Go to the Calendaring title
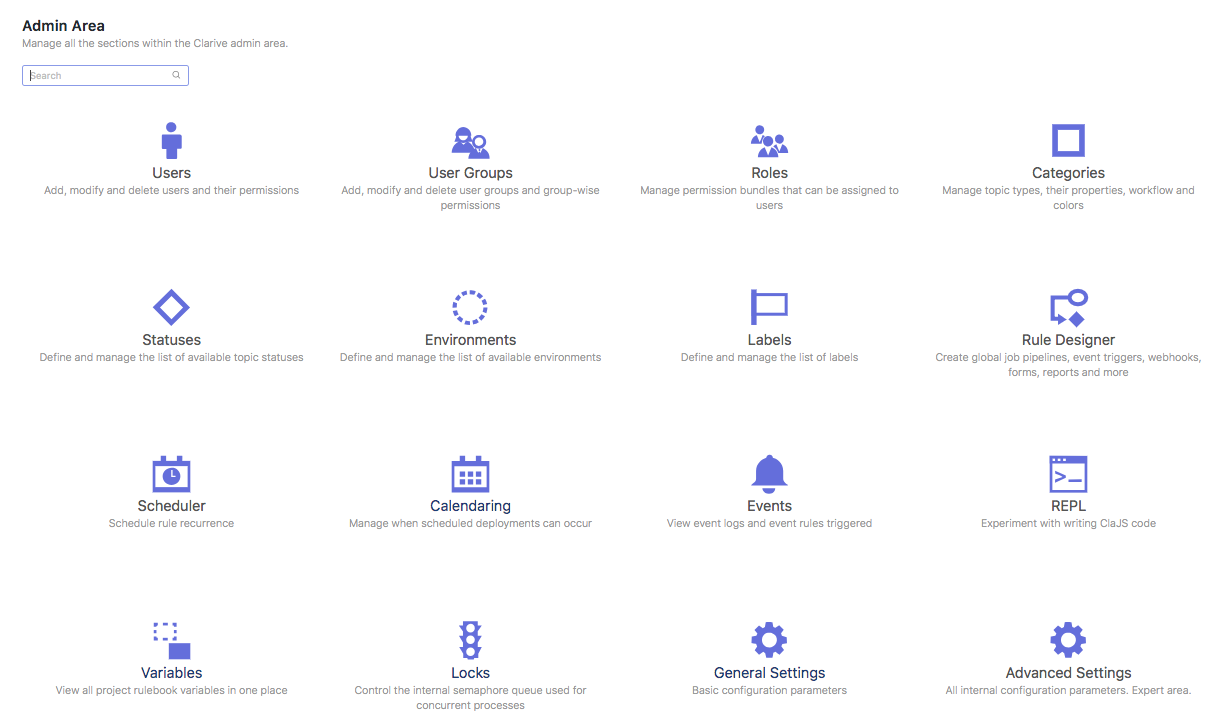1231x714 pixels. click(x=470, y=506)
